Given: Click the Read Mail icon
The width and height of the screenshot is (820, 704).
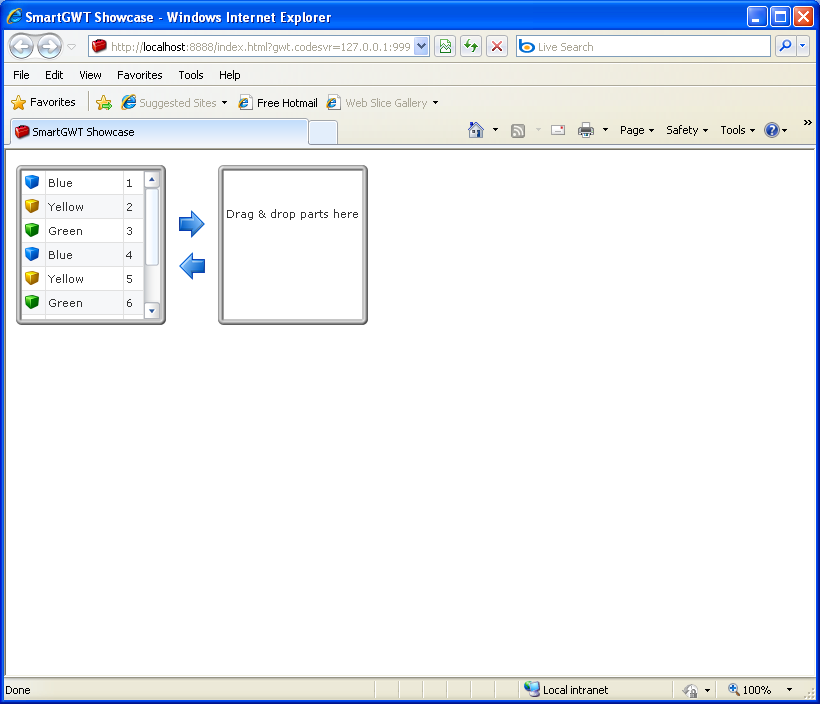Looking at the screenshot, I should pyautogui.click(x=558, y=130).
